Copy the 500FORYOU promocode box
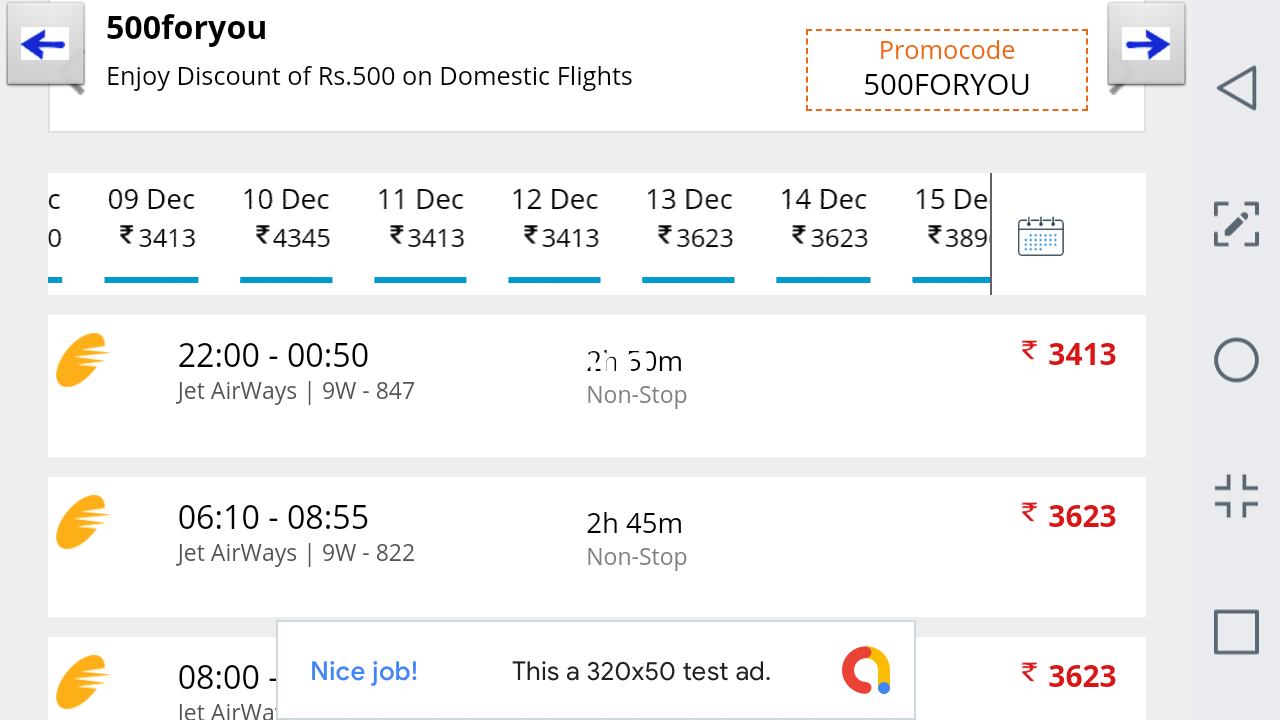The image size is (1280, 720). coord(946,70)
